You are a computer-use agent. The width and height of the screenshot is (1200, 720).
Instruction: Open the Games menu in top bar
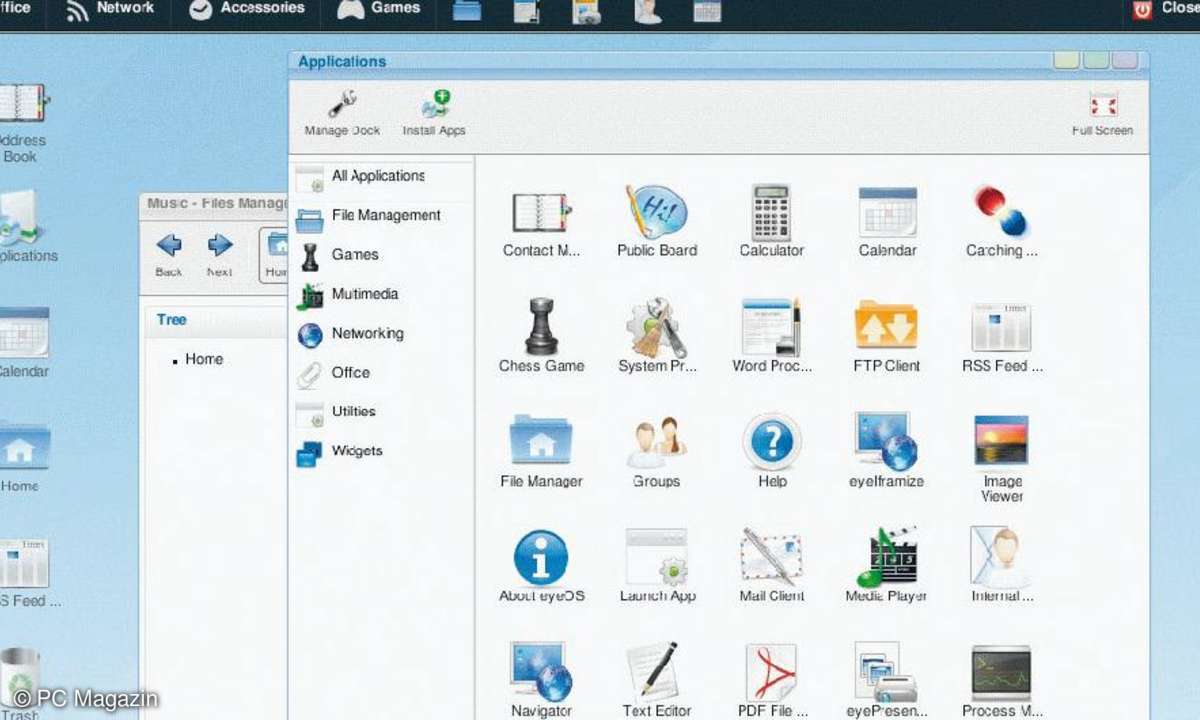tap(377, 9)
